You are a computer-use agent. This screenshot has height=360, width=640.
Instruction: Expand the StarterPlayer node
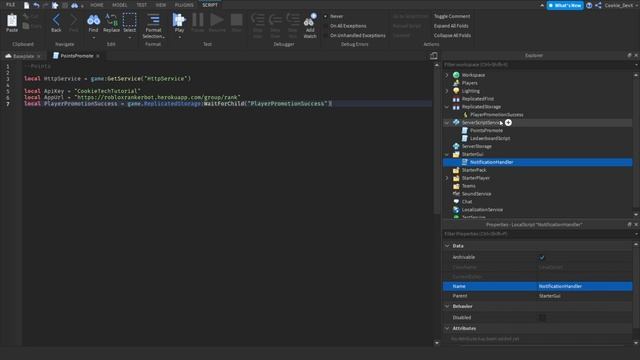(x=447, y=178)
